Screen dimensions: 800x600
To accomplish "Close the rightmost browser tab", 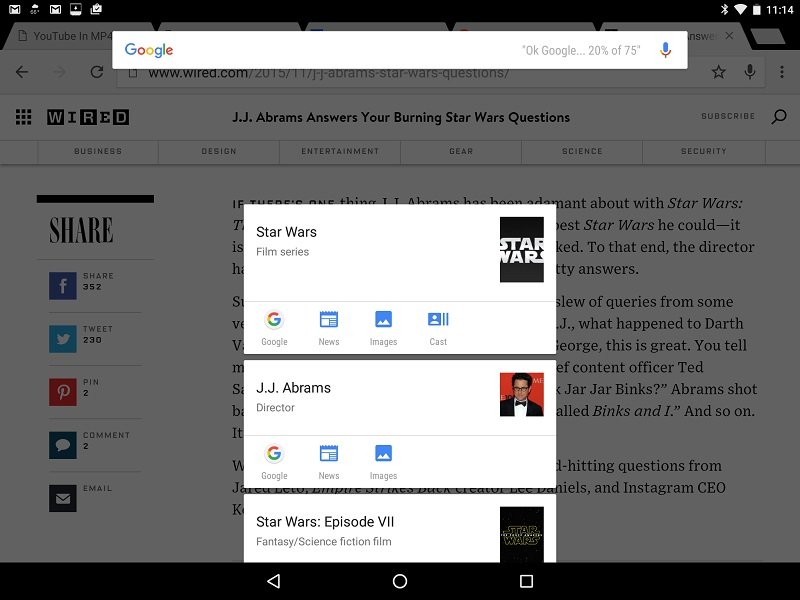I will tap(730, 36).
